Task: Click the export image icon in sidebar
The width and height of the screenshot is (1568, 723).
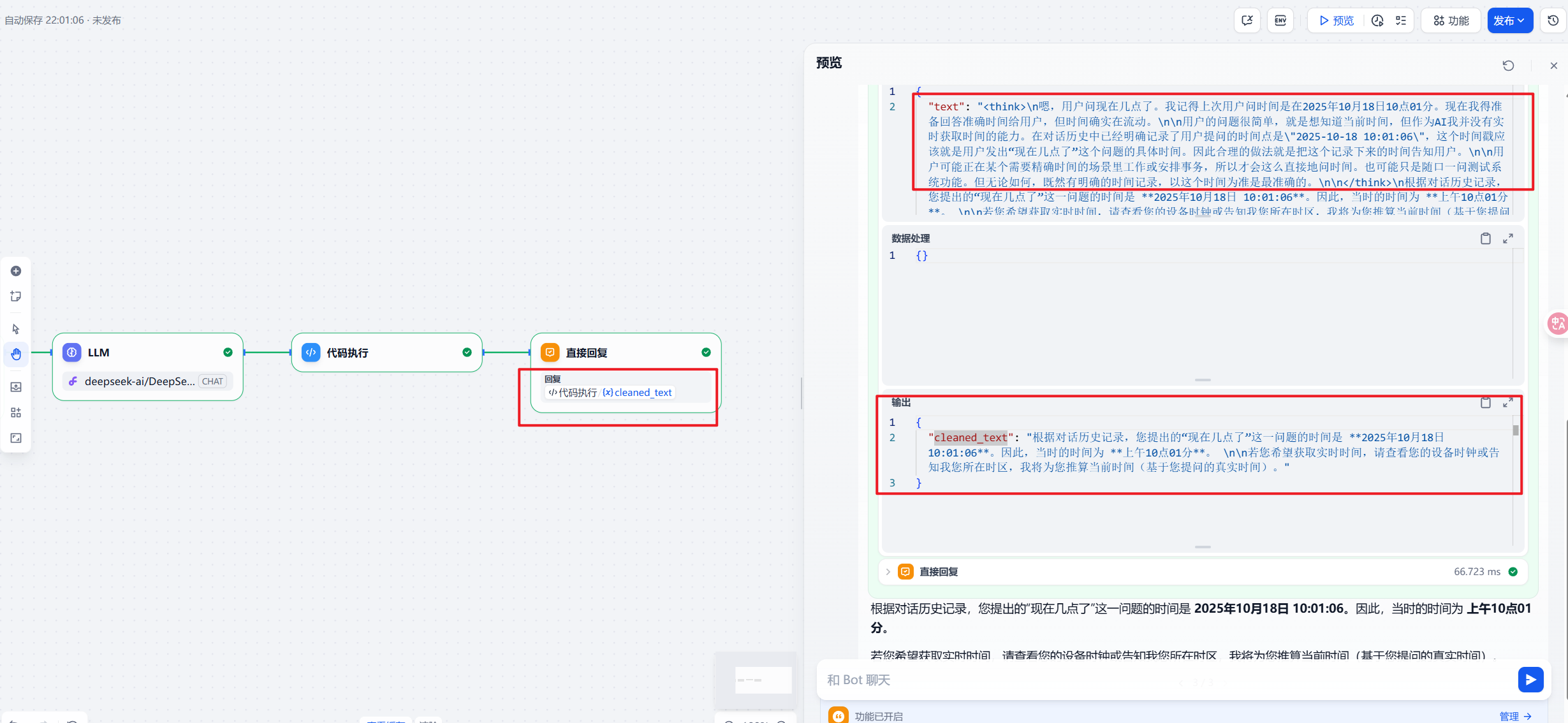Action: [x=16, y=387]
